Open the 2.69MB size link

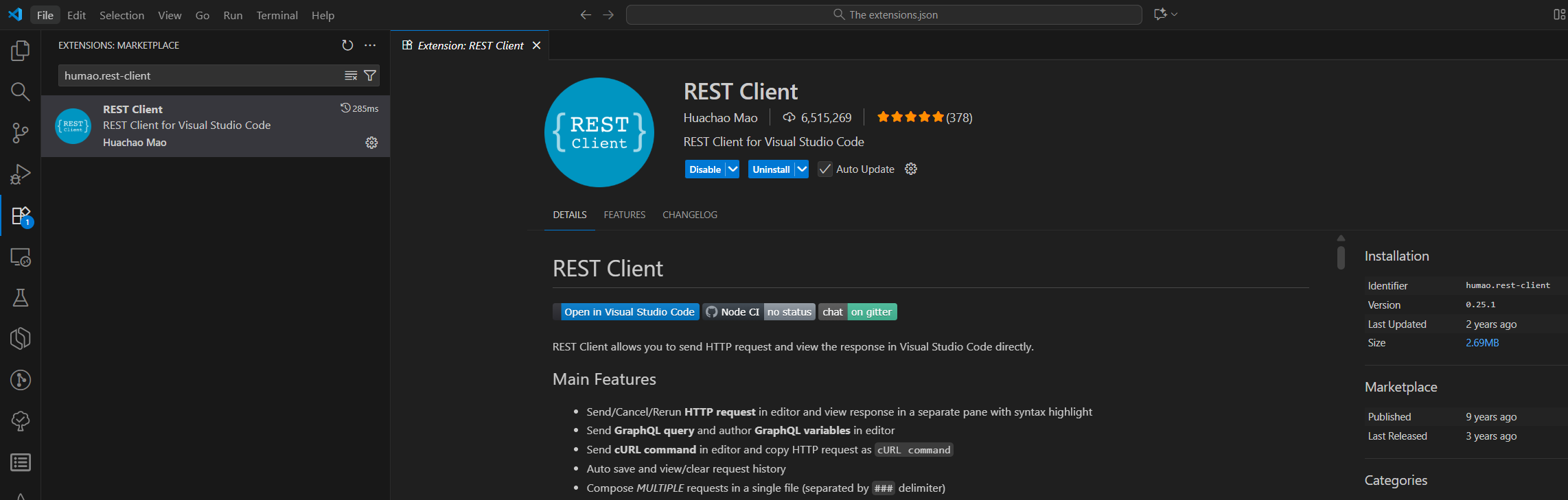coord(1482,343)
